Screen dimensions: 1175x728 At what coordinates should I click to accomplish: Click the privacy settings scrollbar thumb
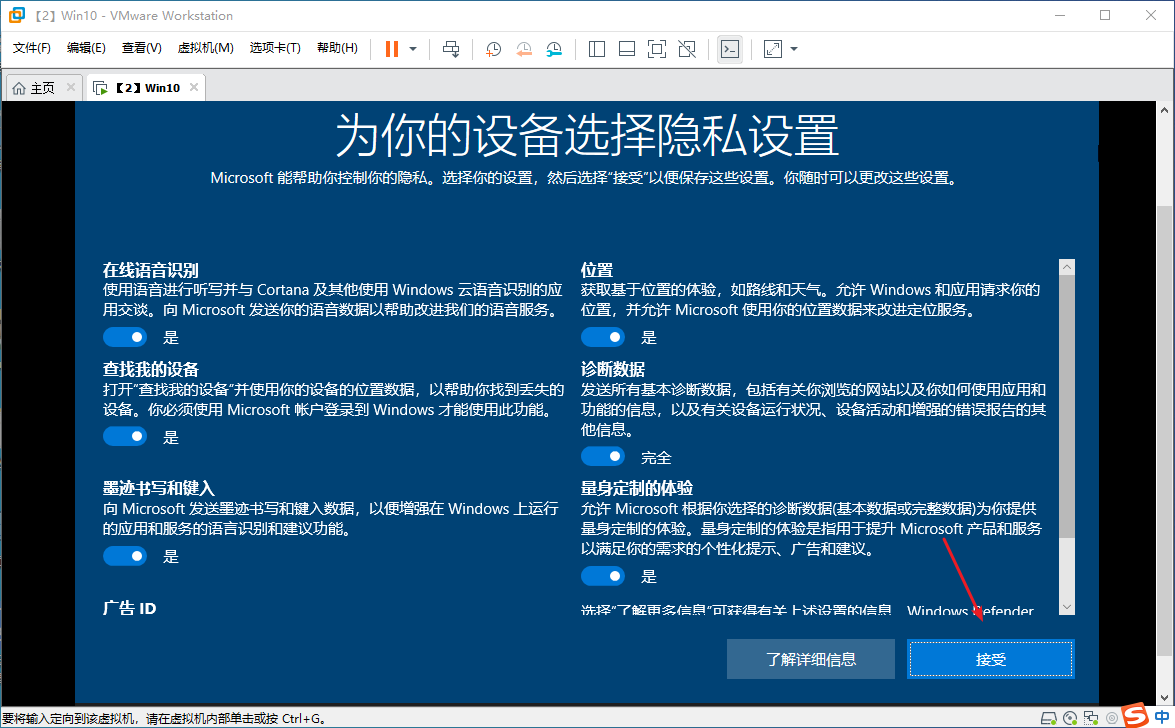(1067, 406)
